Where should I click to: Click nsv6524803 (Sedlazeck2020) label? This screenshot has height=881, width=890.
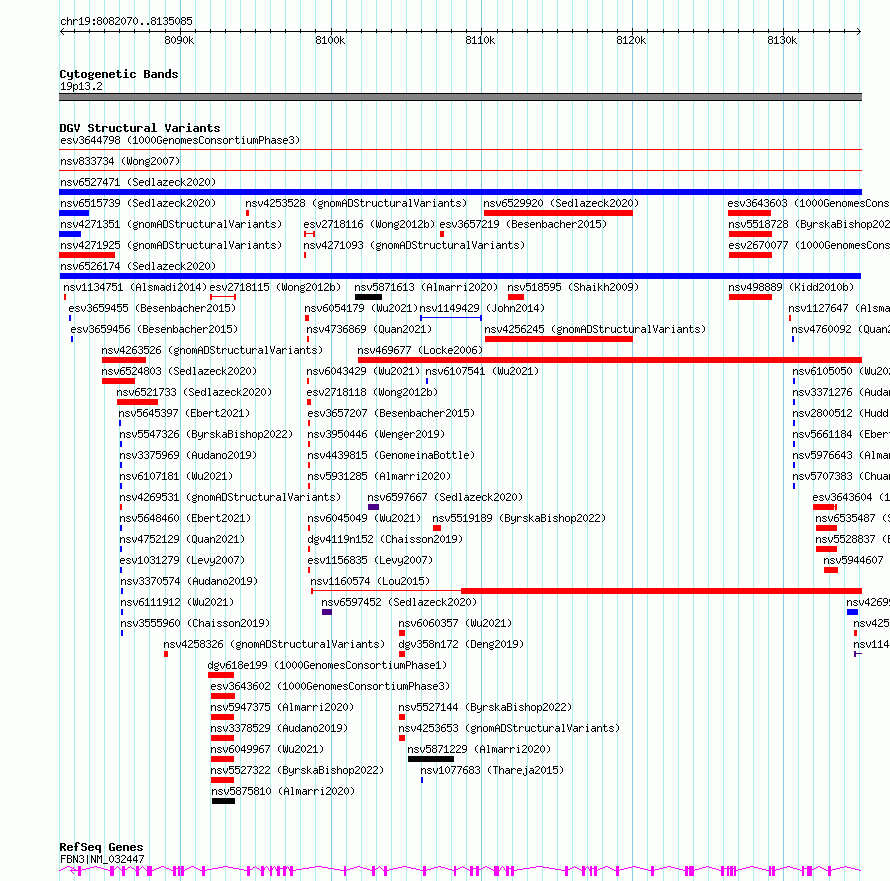[x=179, y=371]
